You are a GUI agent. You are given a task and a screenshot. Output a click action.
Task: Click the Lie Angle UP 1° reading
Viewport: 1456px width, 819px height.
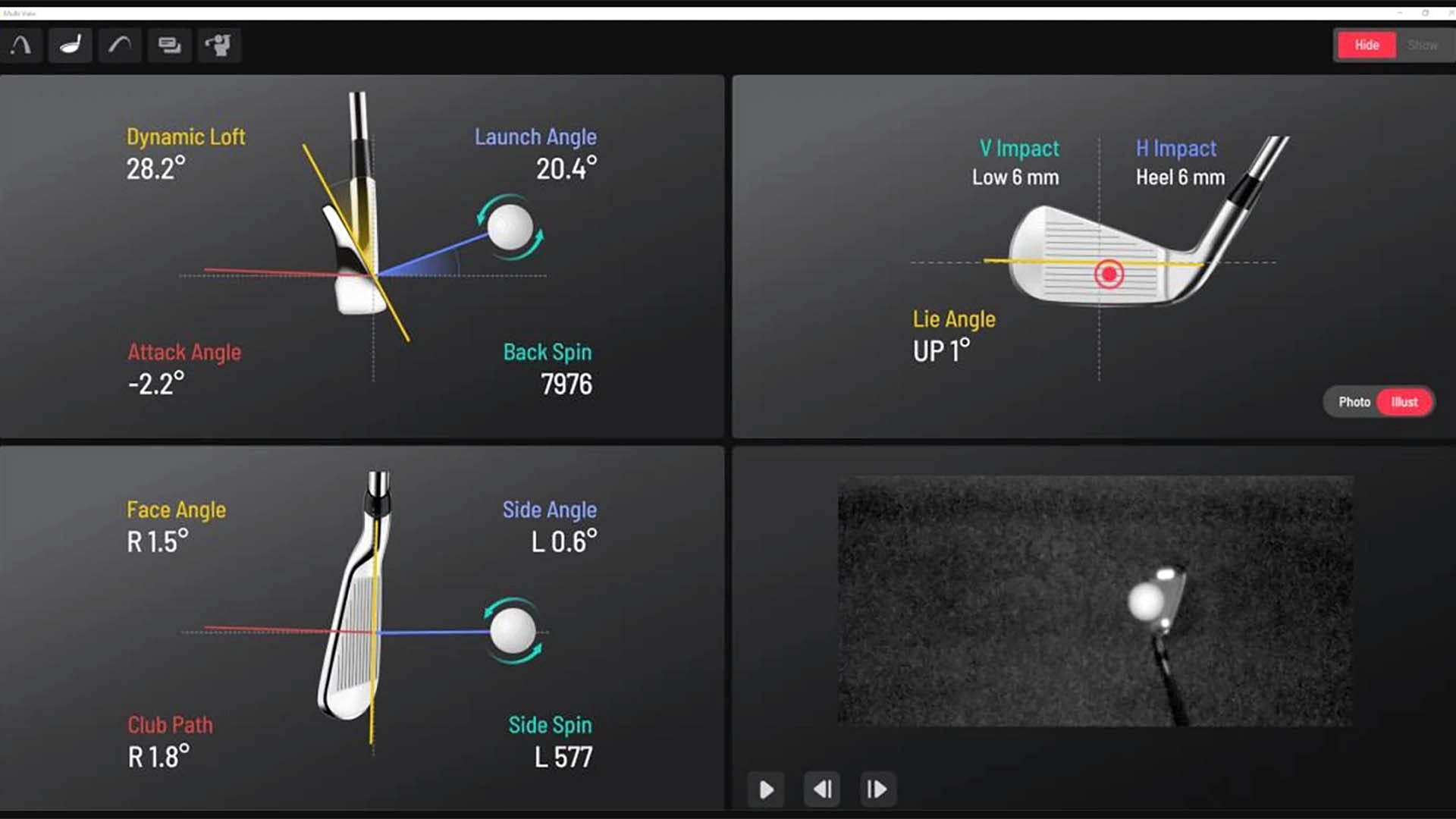(x=940, y=350)
